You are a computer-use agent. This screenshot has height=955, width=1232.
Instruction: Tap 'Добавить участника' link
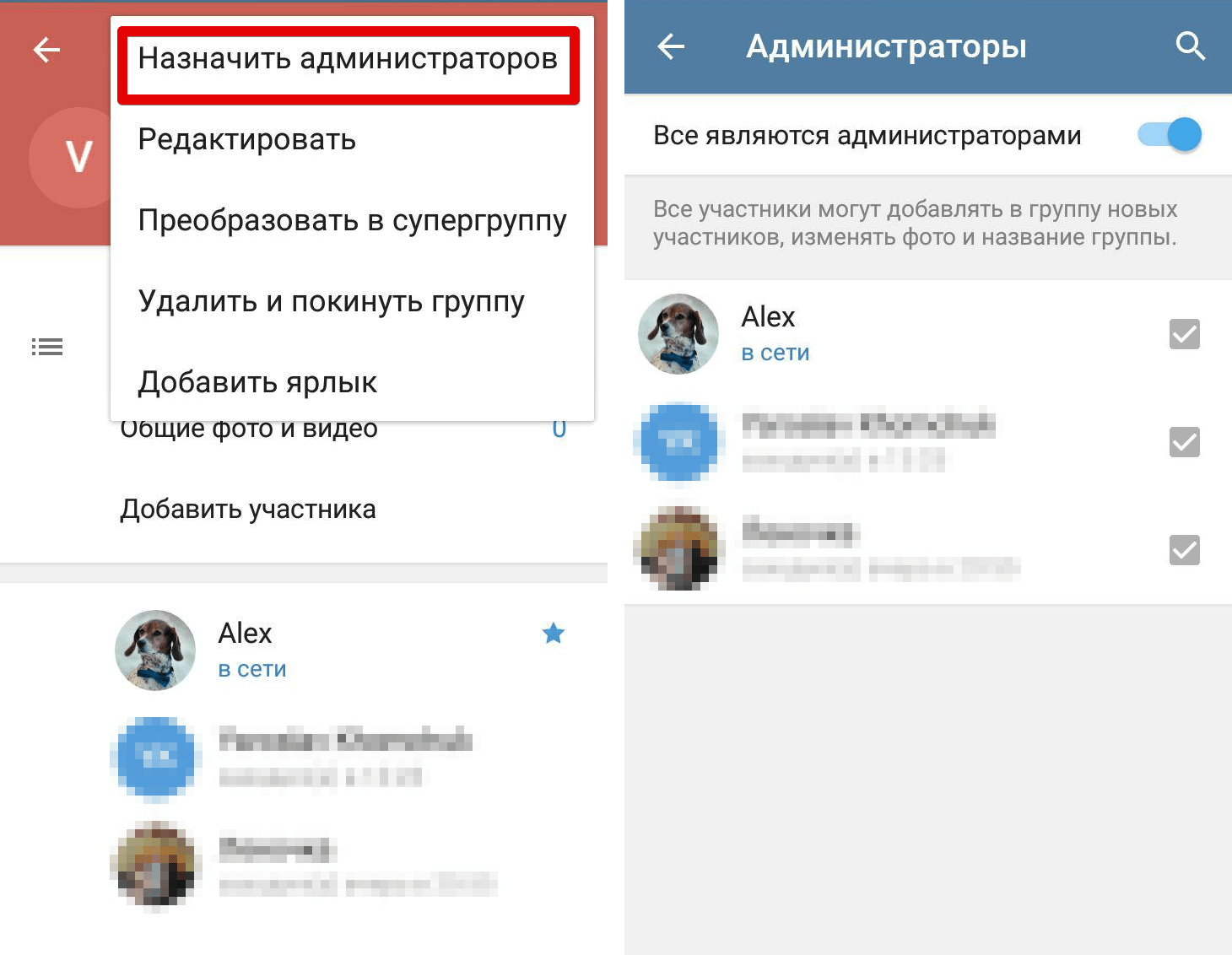[248, 510]
